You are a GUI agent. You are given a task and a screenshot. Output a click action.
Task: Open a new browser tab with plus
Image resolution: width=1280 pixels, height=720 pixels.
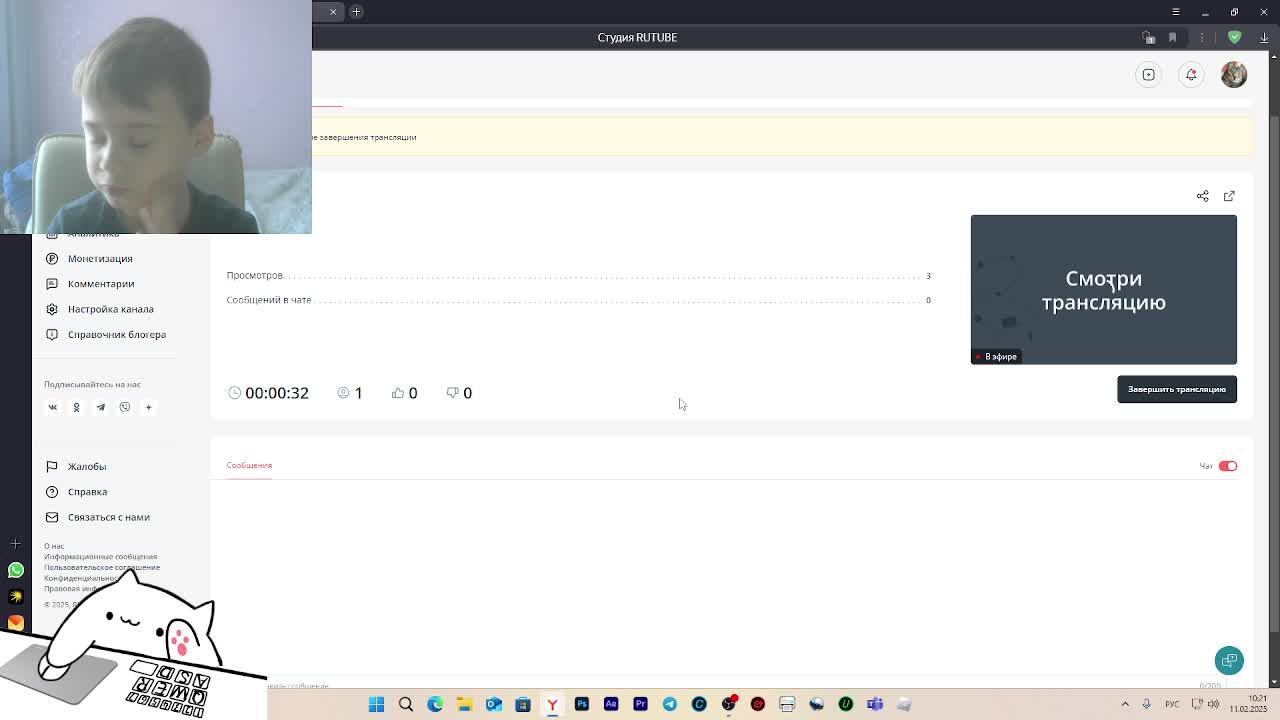click(x=356, y=12)
